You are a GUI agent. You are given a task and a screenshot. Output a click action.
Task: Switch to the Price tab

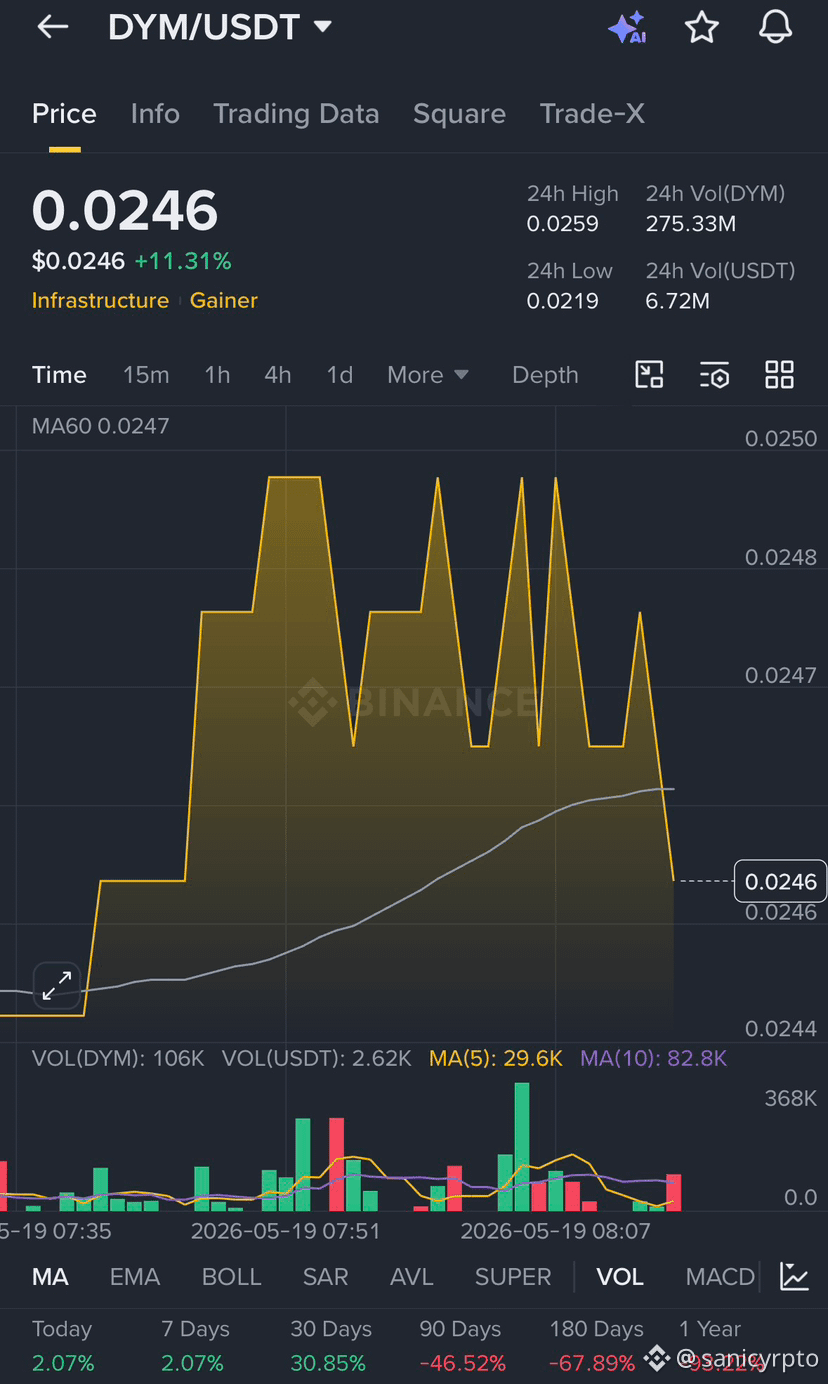64,114
